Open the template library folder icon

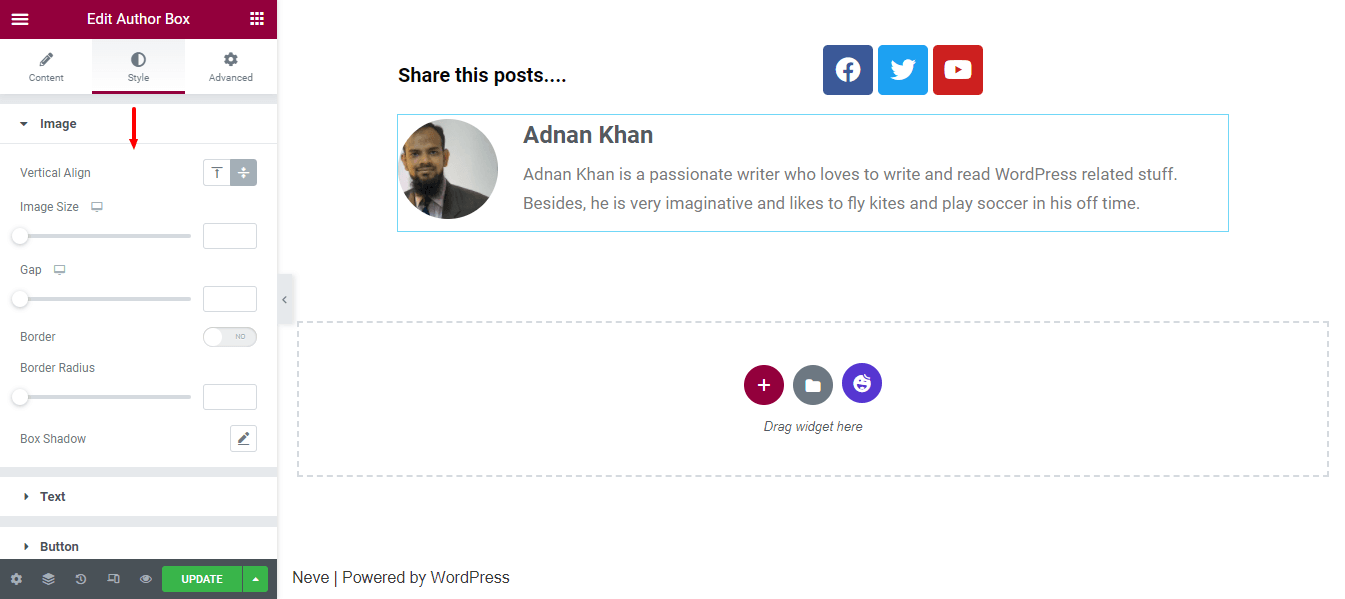pos(813,385)
